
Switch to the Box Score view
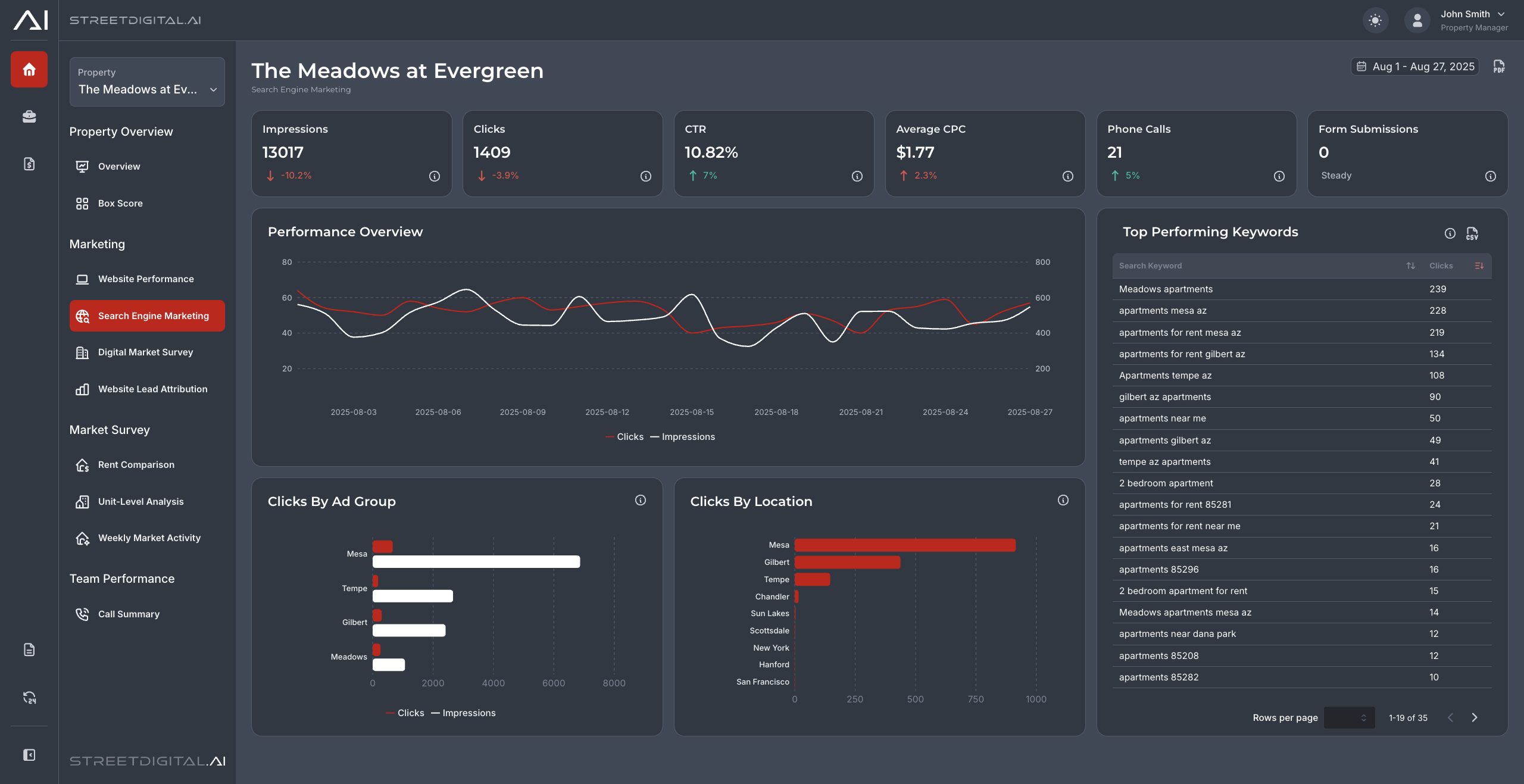pyautogui.click(x=120, y=203)
